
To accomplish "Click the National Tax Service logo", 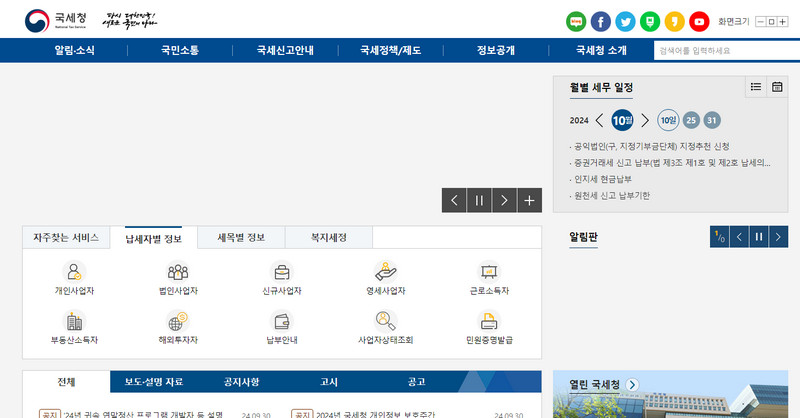I will pos(56,21).
